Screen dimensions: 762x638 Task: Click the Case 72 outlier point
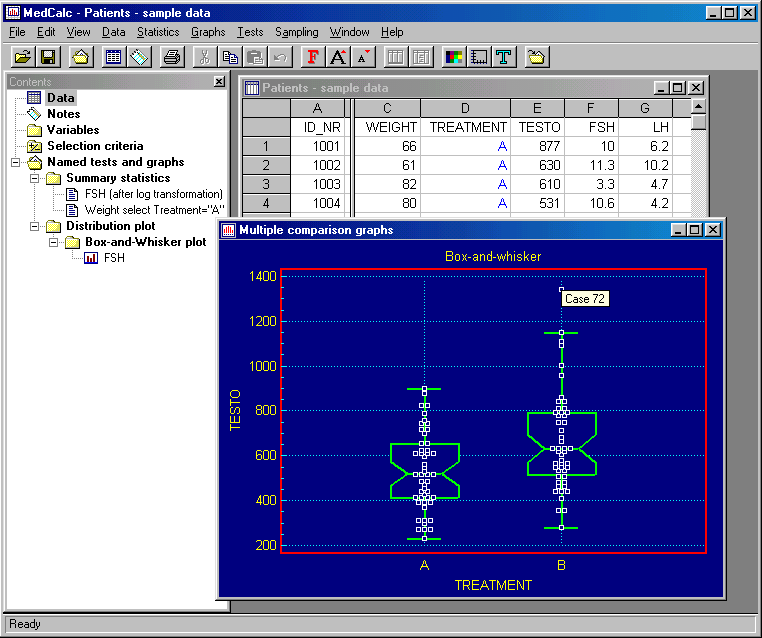561,289
